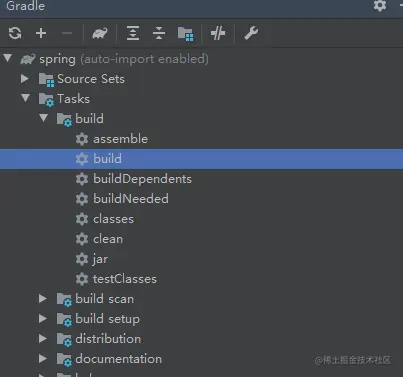This screenshot has height=377, width=403.
Task: Click gear icon beside jar task
Action: (82, 259)
